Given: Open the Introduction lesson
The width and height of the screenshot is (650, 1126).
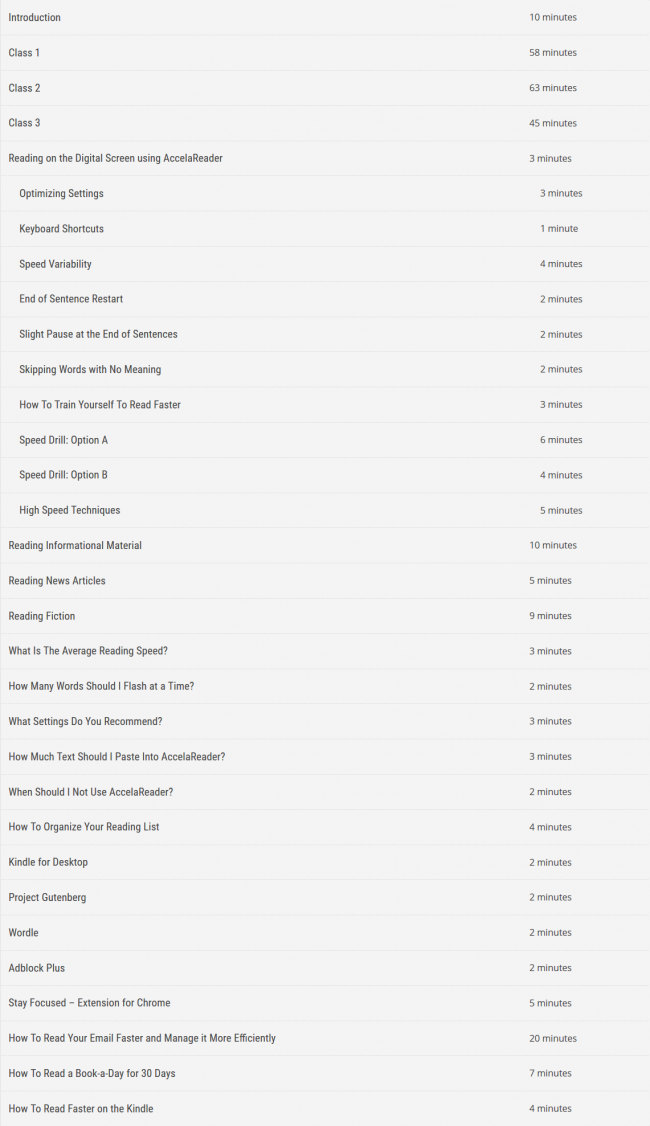Looking at the screenshot, I should (x=325, y=17).
